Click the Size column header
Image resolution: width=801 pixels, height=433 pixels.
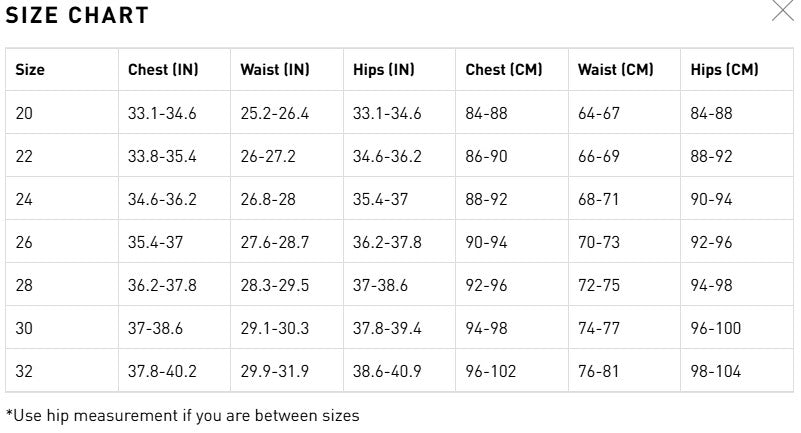[31, 70]
